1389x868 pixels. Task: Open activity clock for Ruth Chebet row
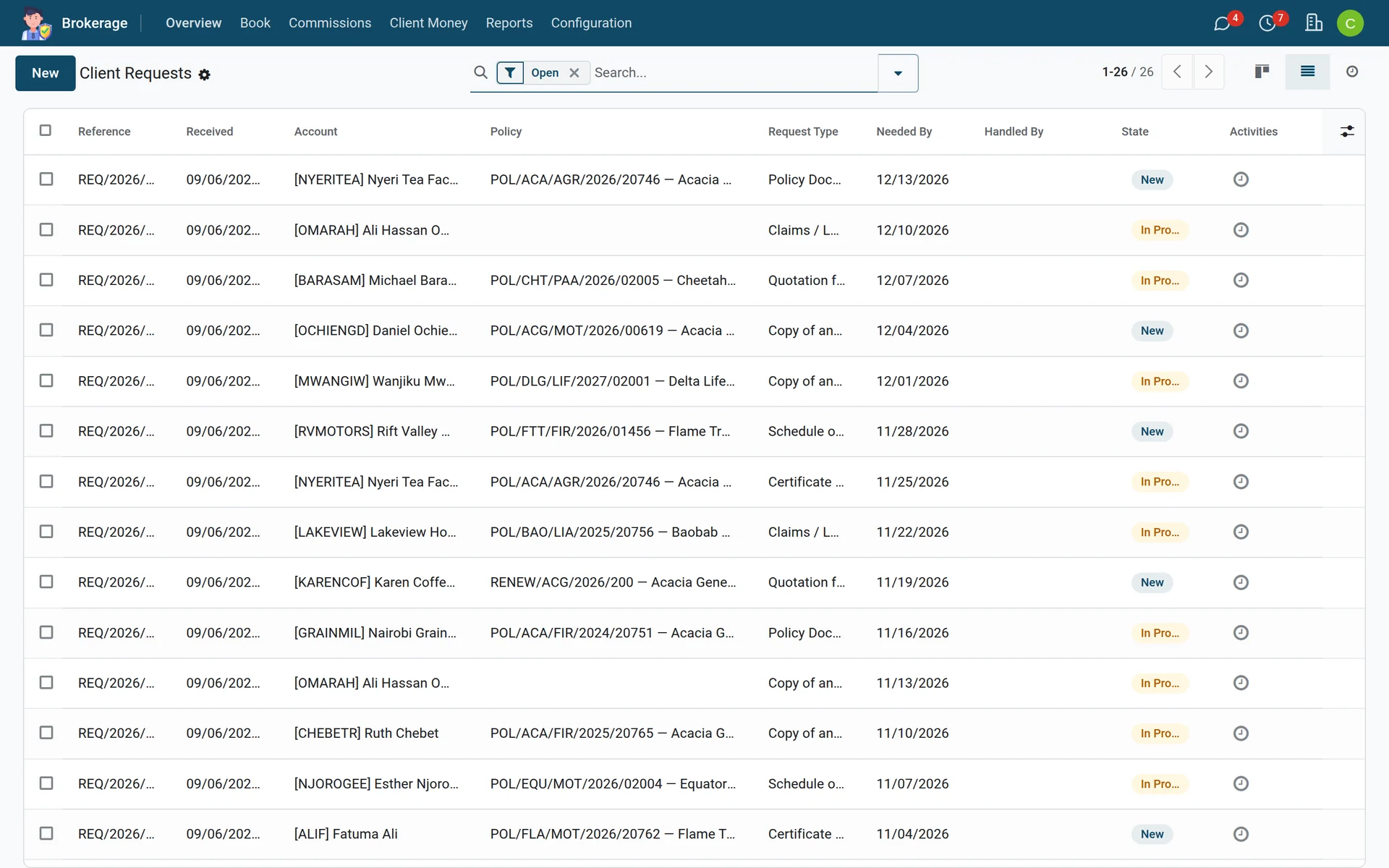tap(1241, 733)
